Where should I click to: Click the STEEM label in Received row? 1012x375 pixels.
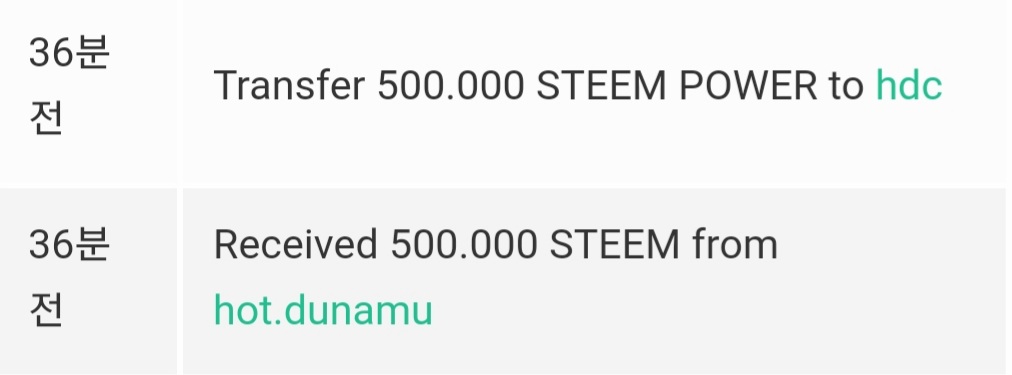[x=614, y=245]
